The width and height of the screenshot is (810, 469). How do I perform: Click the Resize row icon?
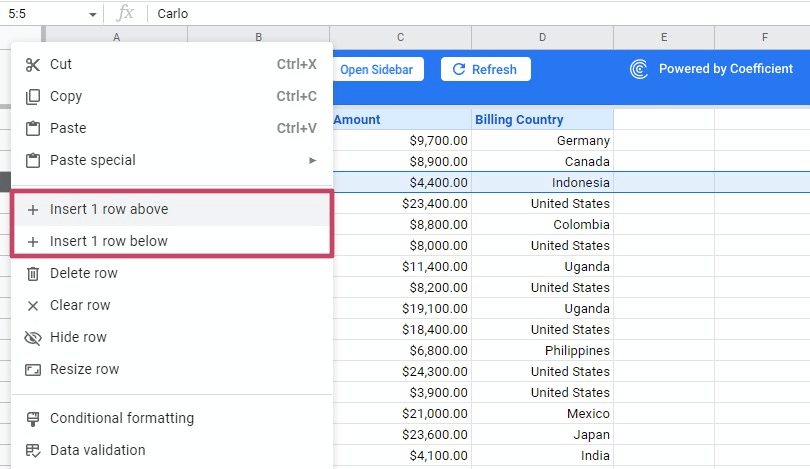[x=33, y=370]
